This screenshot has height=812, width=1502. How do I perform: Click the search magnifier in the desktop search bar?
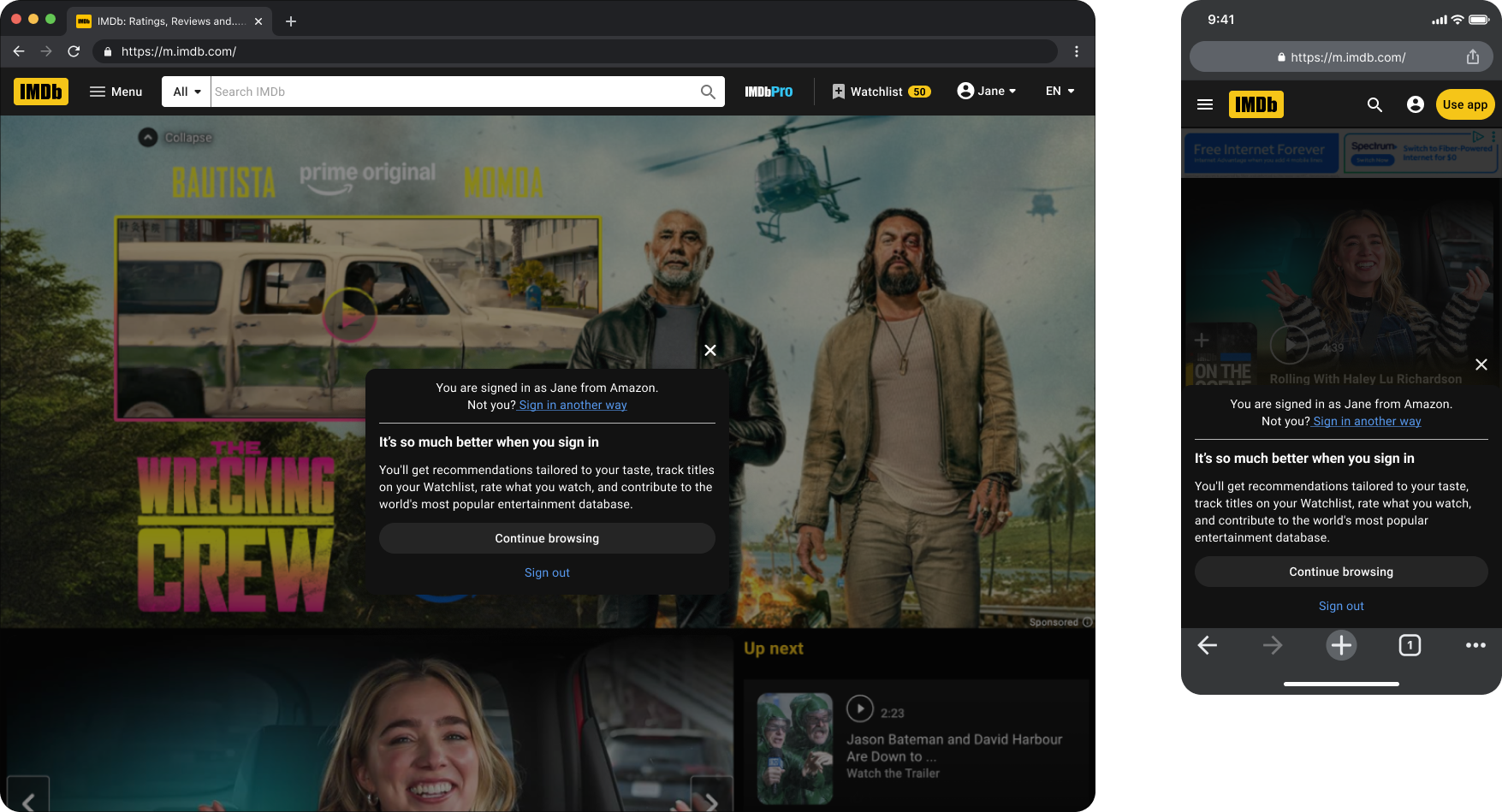[706, 91]
